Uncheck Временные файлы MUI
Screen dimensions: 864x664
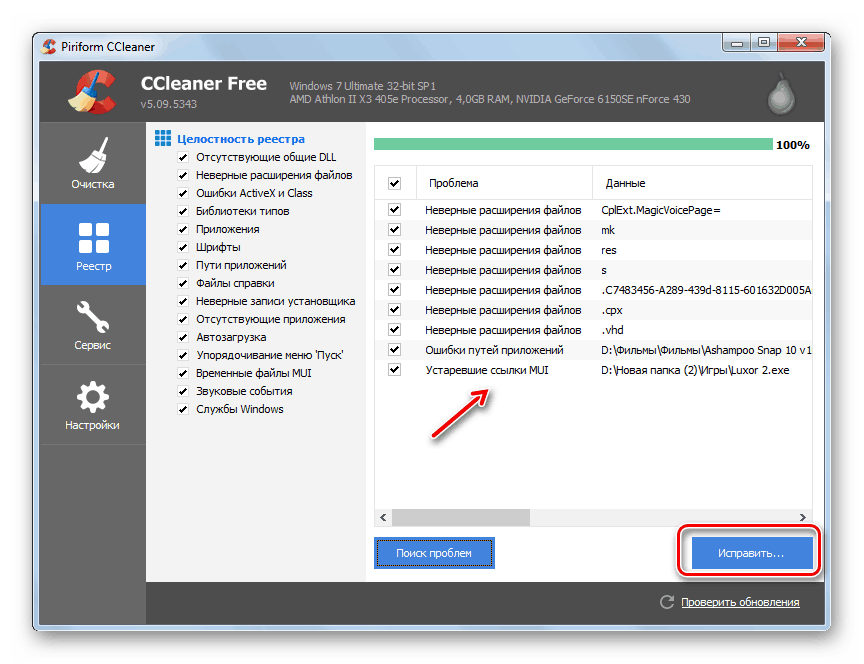click(x=183, y=373)
